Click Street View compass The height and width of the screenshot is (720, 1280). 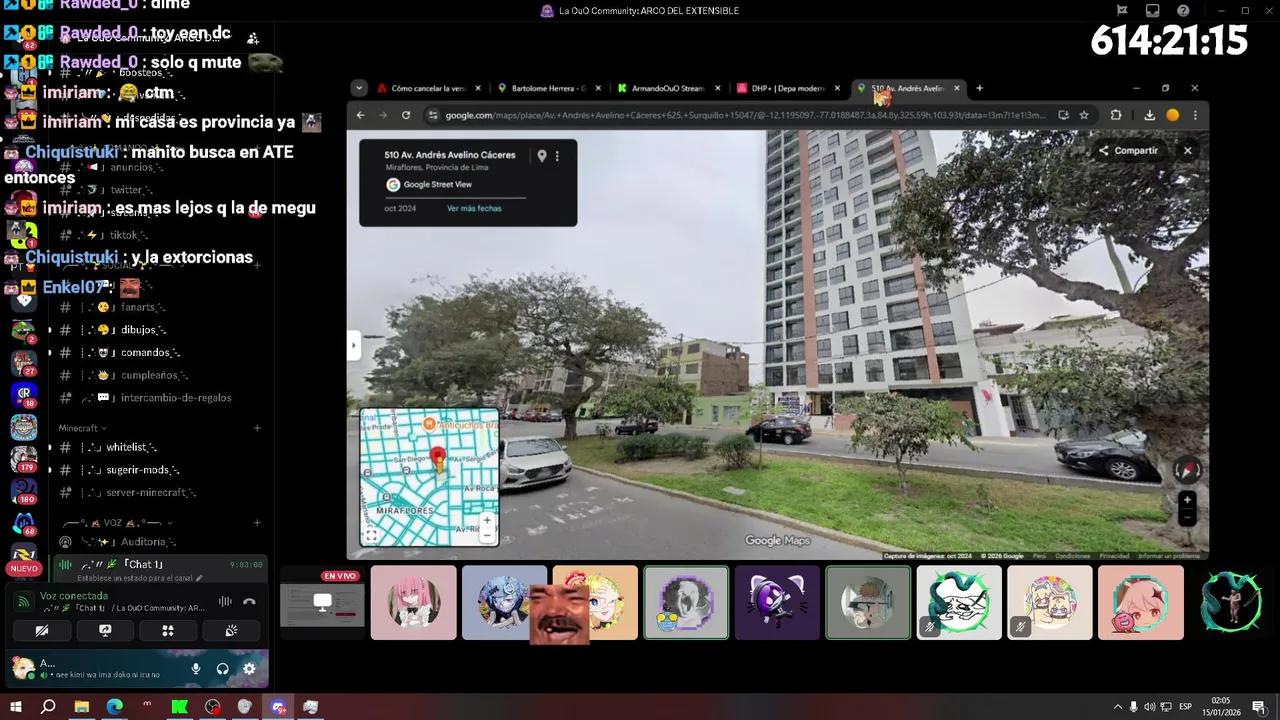1187,469
